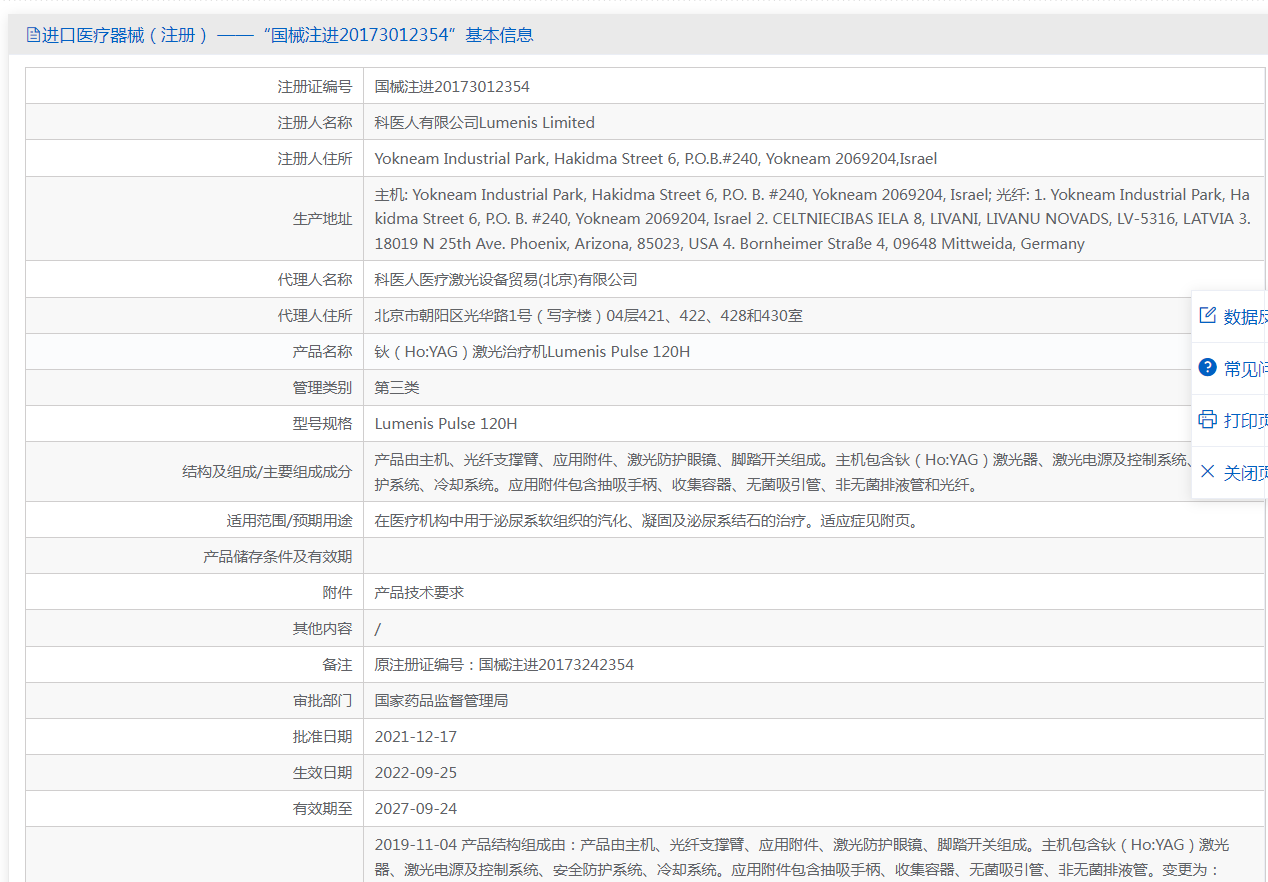This screenshot has height=882, width=1268.
Task: Select 科医人医疗激光设备贸易(北京)有限公司 value
Action: (x=506, y=280)
